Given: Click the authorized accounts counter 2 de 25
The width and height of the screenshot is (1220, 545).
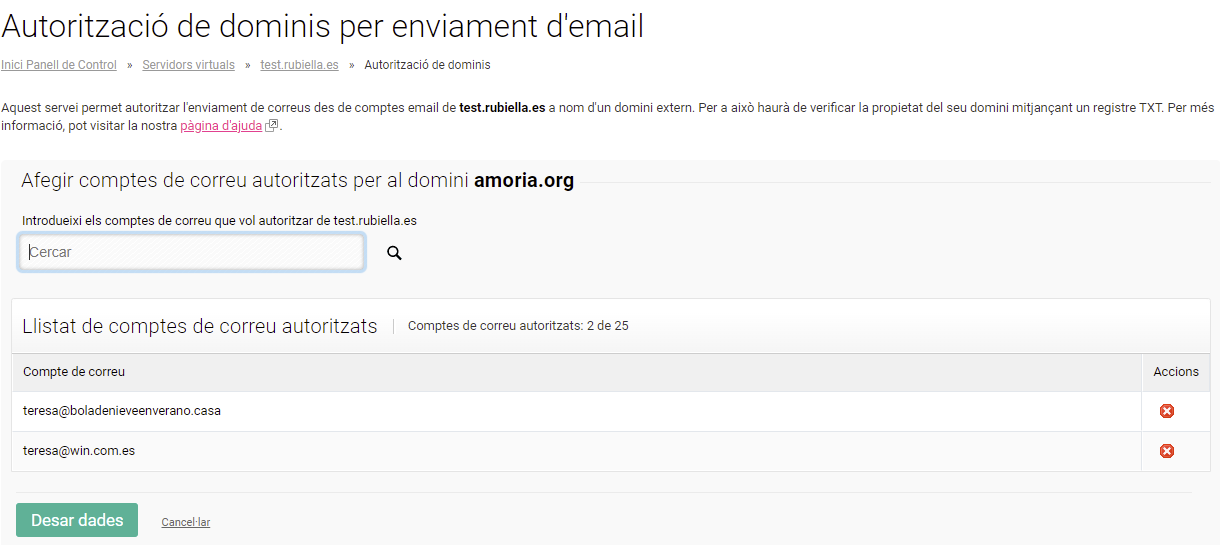Looking at the screenshot, I should coord(518,326).
